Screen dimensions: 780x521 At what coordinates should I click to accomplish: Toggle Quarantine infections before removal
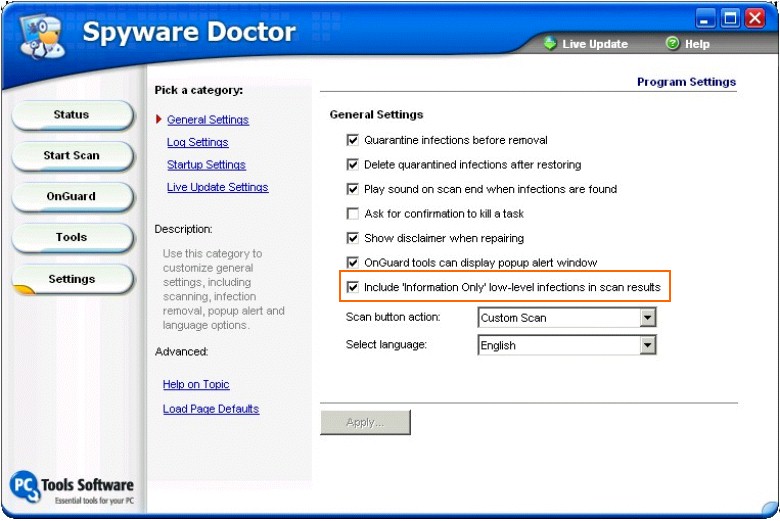[x=353, y=140]
